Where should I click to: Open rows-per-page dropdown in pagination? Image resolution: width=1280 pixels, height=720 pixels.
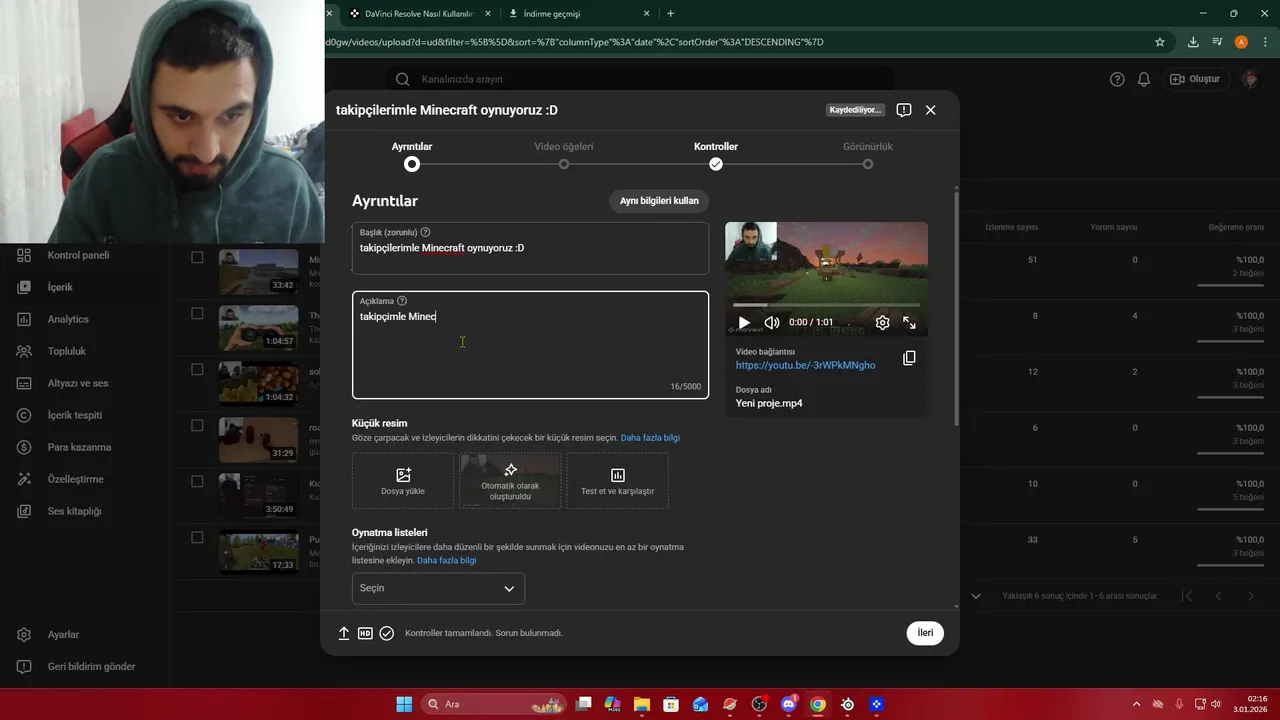click(x=976, y=596)
